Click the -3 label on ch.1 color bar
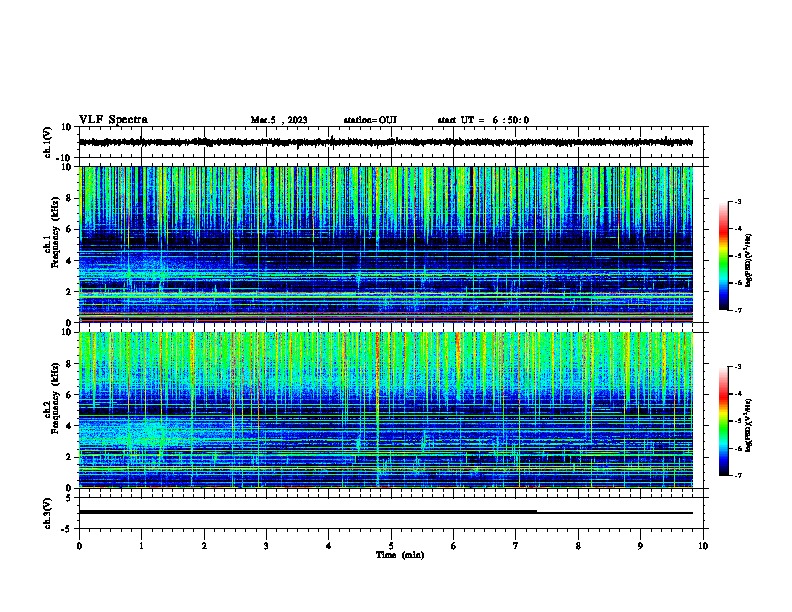The width and height of the screenshot is (792, 612). pos(737,201)
